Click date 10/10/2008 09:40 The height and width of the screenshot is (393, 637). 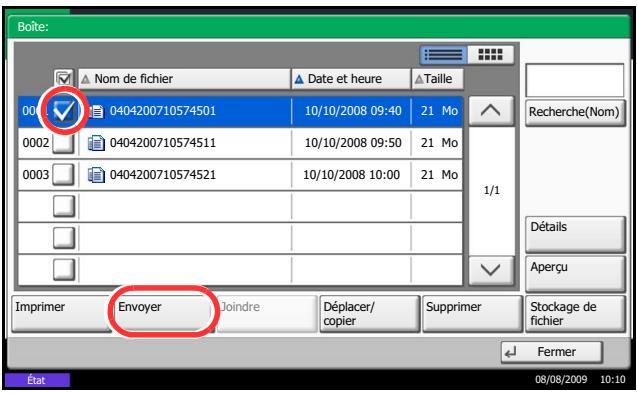353,111
